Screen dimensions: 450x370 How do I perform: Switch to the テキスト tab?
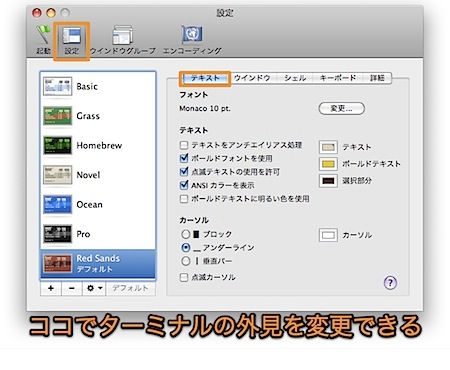(x=205, y=78)
